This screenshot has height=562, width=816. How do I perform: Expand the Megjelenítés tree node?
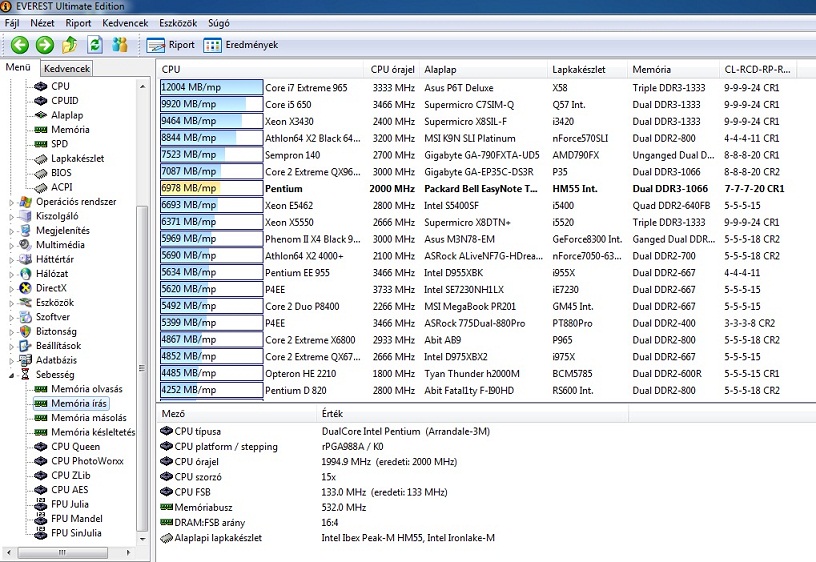tap(11, 231)
